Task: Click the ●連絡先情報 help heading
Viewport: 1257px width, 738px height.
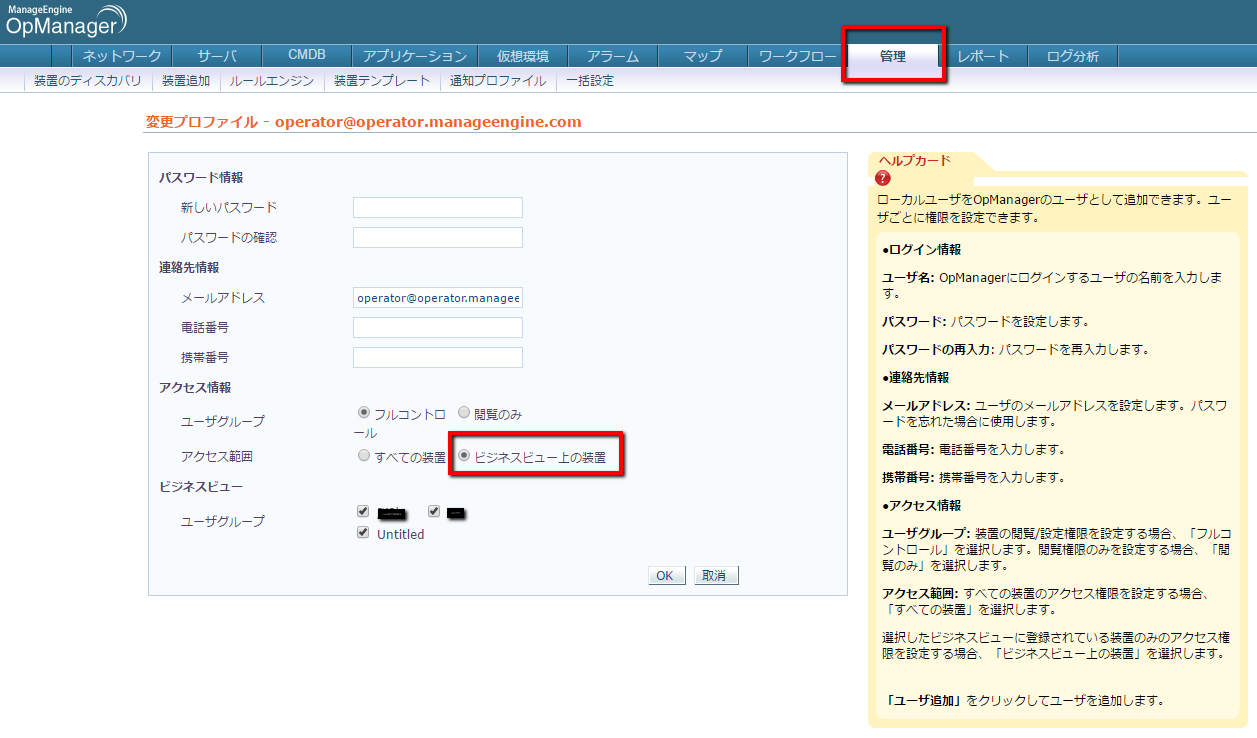Action: click(x=916, y=378)
